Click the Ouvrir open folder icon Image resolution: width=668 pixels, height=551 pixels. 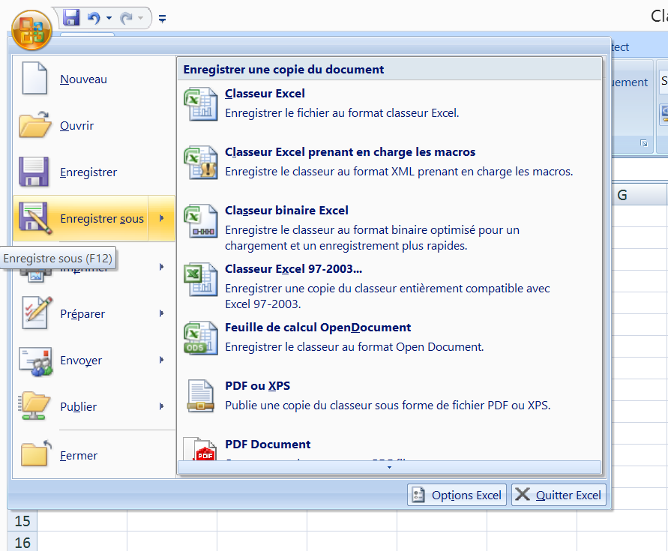(x=35, y=124)
